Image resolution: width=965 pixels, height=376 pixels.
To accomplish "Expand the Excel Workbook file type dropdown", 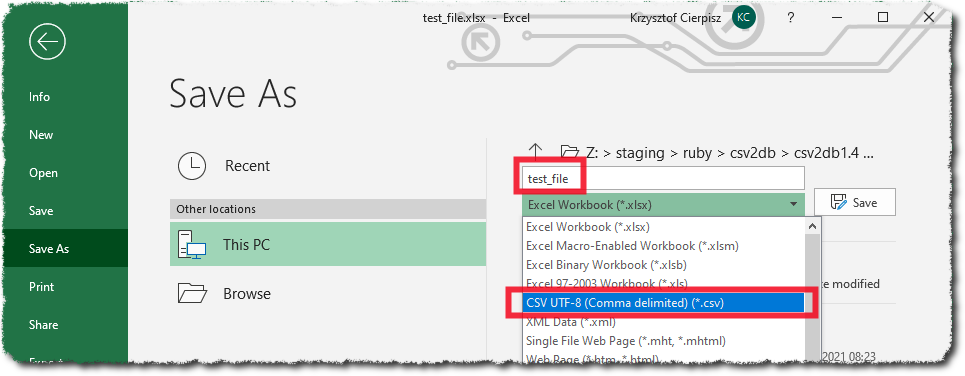I will 663,204.
